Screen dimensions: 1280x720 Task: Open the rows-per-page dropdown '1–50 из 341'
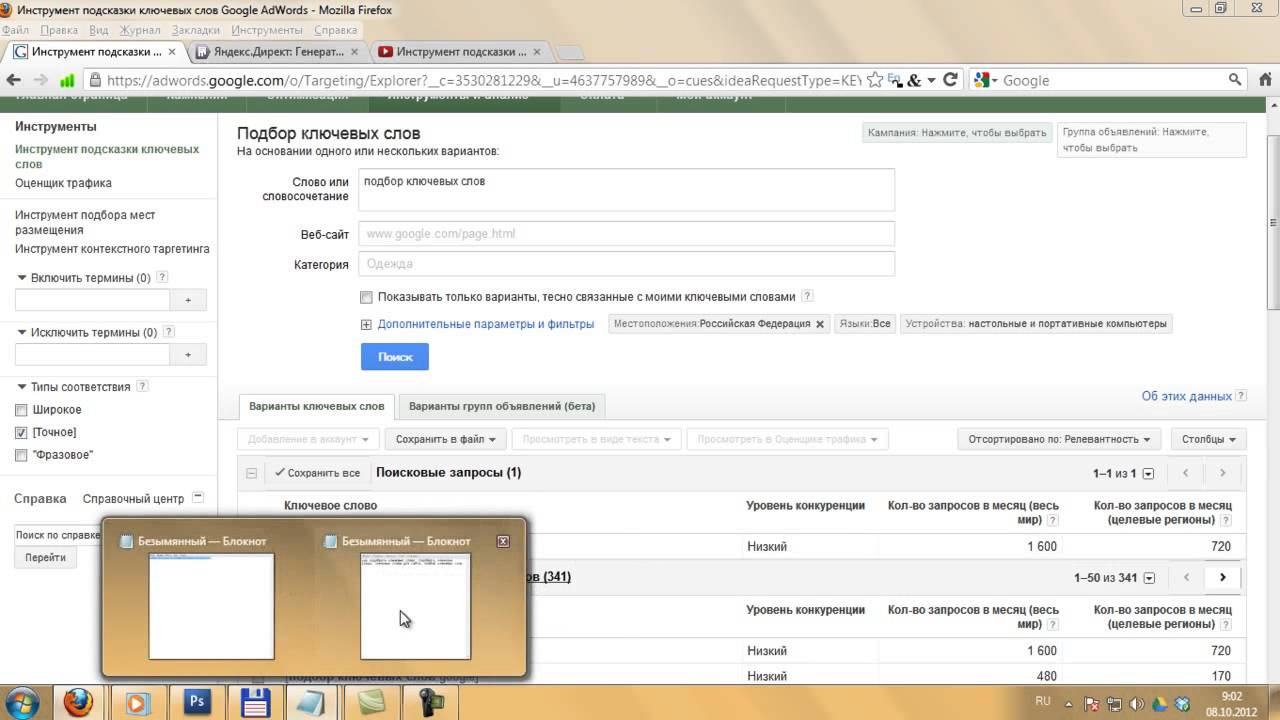tap(1149, 578)
